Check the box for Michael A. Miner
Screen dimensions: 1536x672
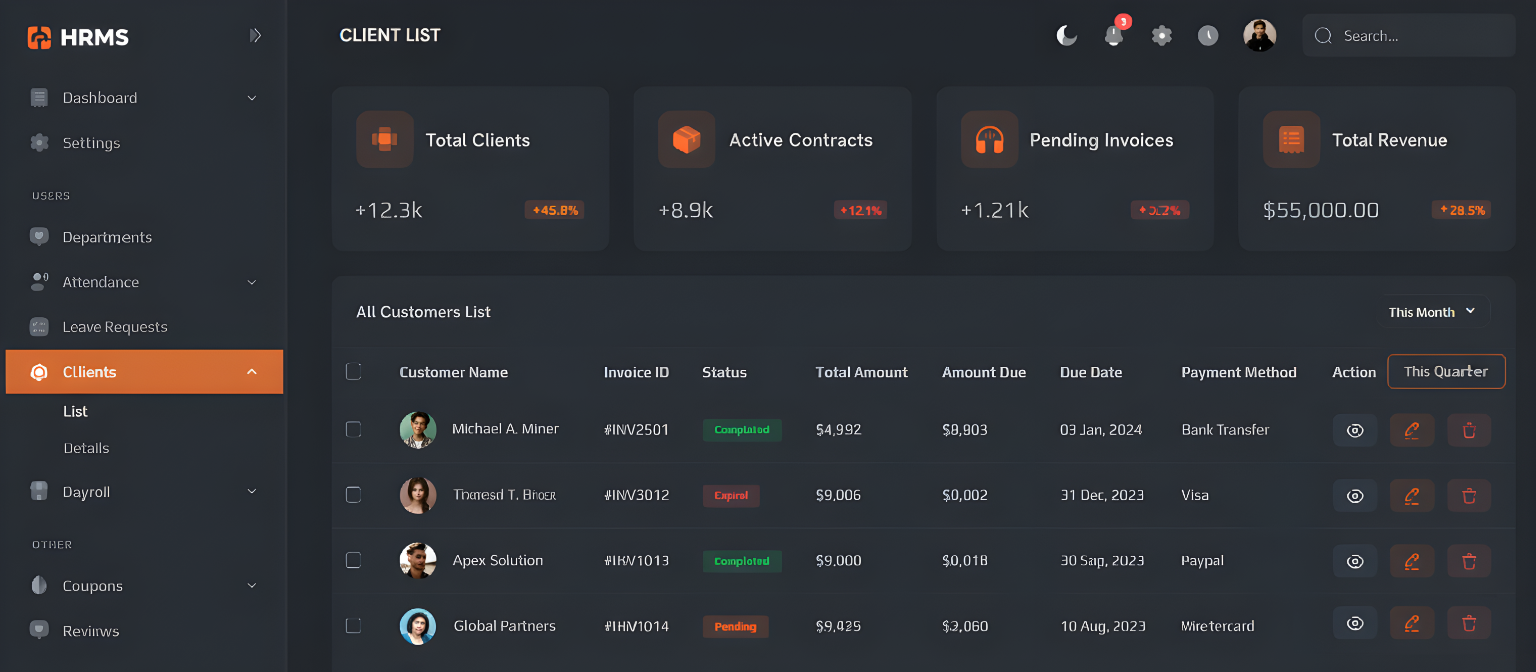(x=353, y=429)
